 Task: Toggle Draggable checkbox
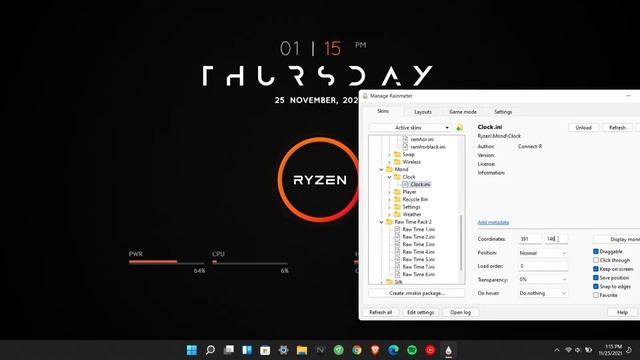coord(596,251)
